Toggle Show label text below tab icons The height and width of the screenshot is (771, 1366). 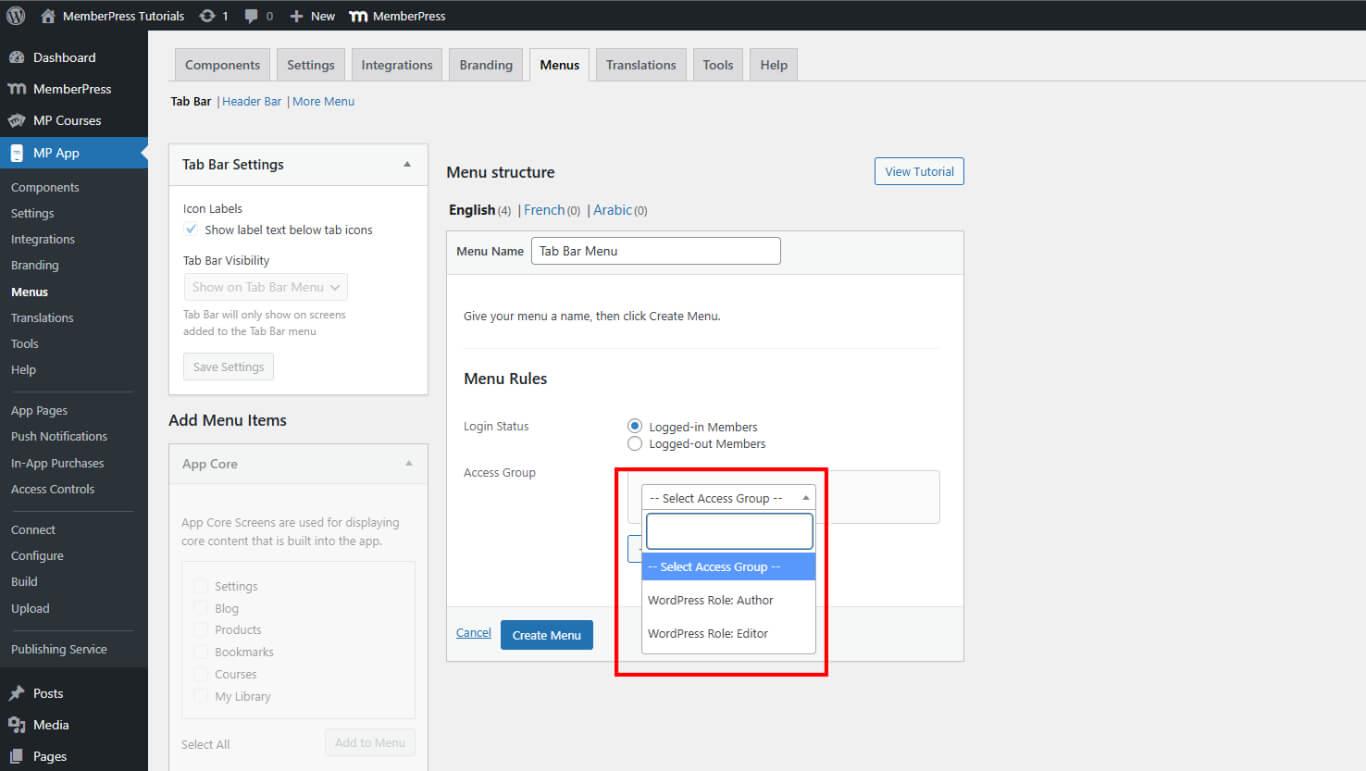[x=192, y=230]
